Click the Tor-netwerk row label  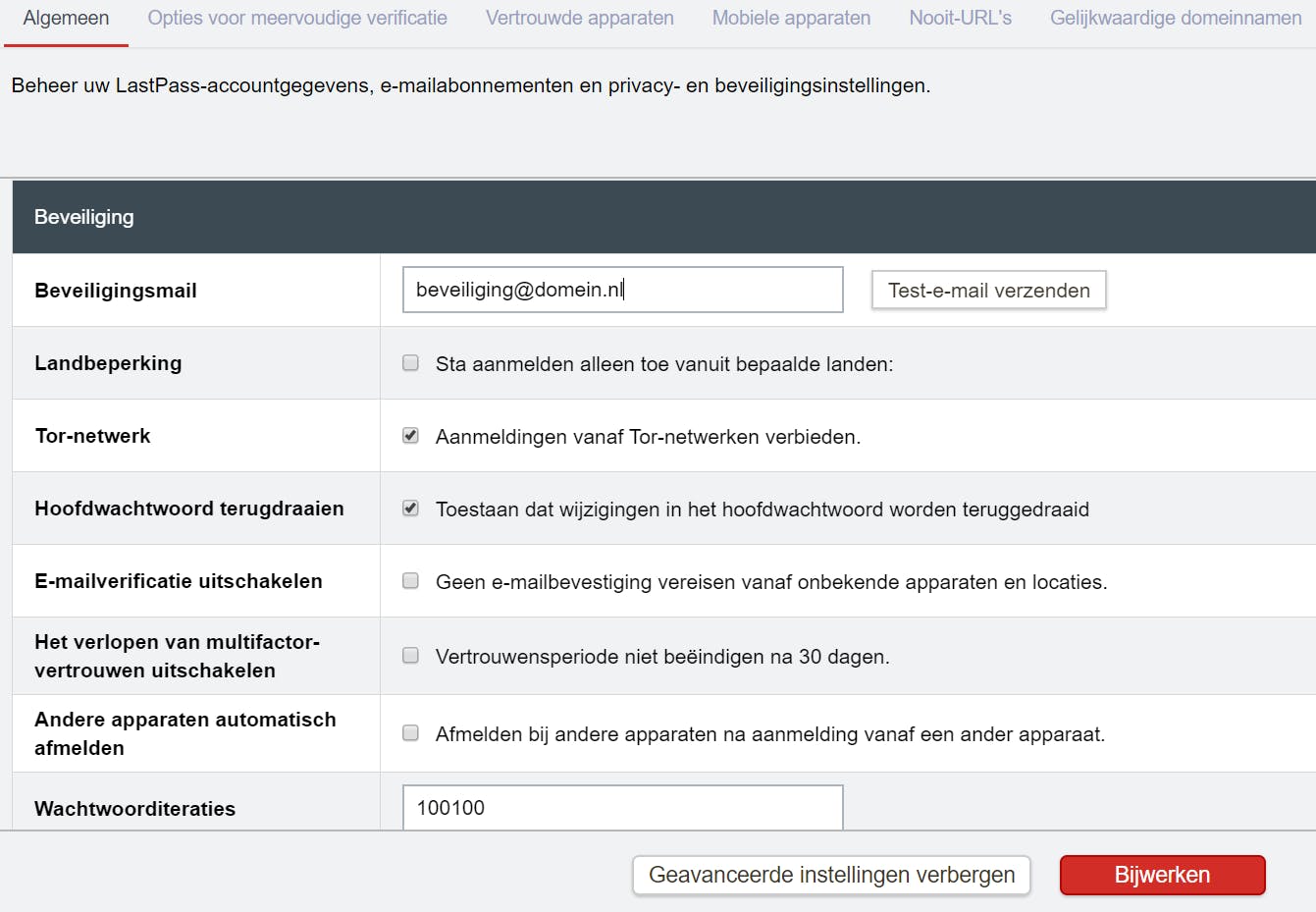[x=93, y=436]
